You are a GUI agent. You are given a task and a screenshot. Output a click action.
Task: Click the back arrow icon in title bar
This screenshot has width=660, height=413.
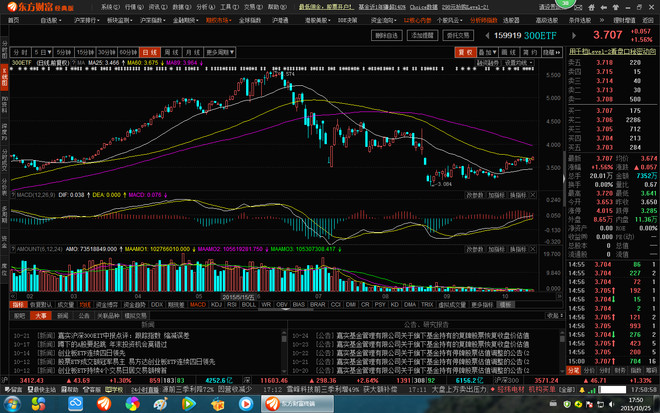click(604, 7)
